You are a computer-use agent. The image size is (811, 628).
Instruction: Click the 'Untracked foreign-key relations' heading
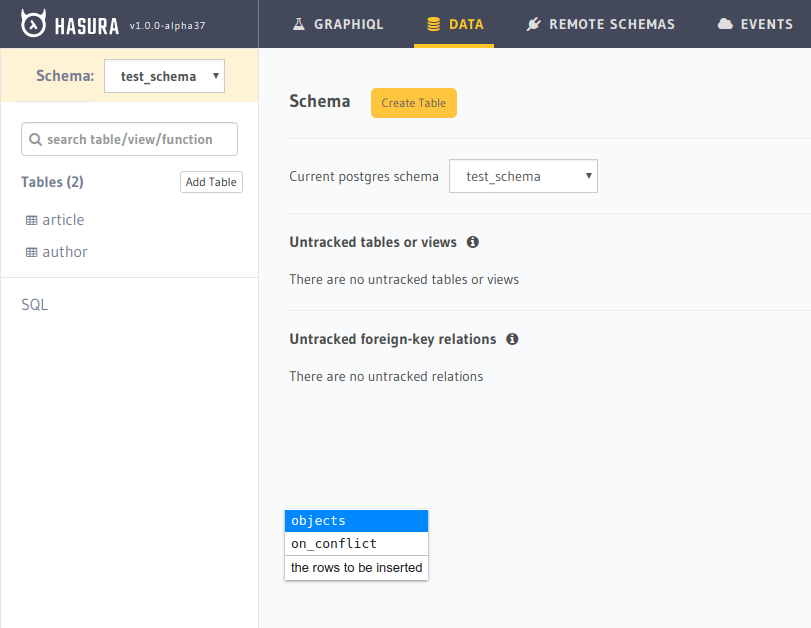(x=393, y=339)
